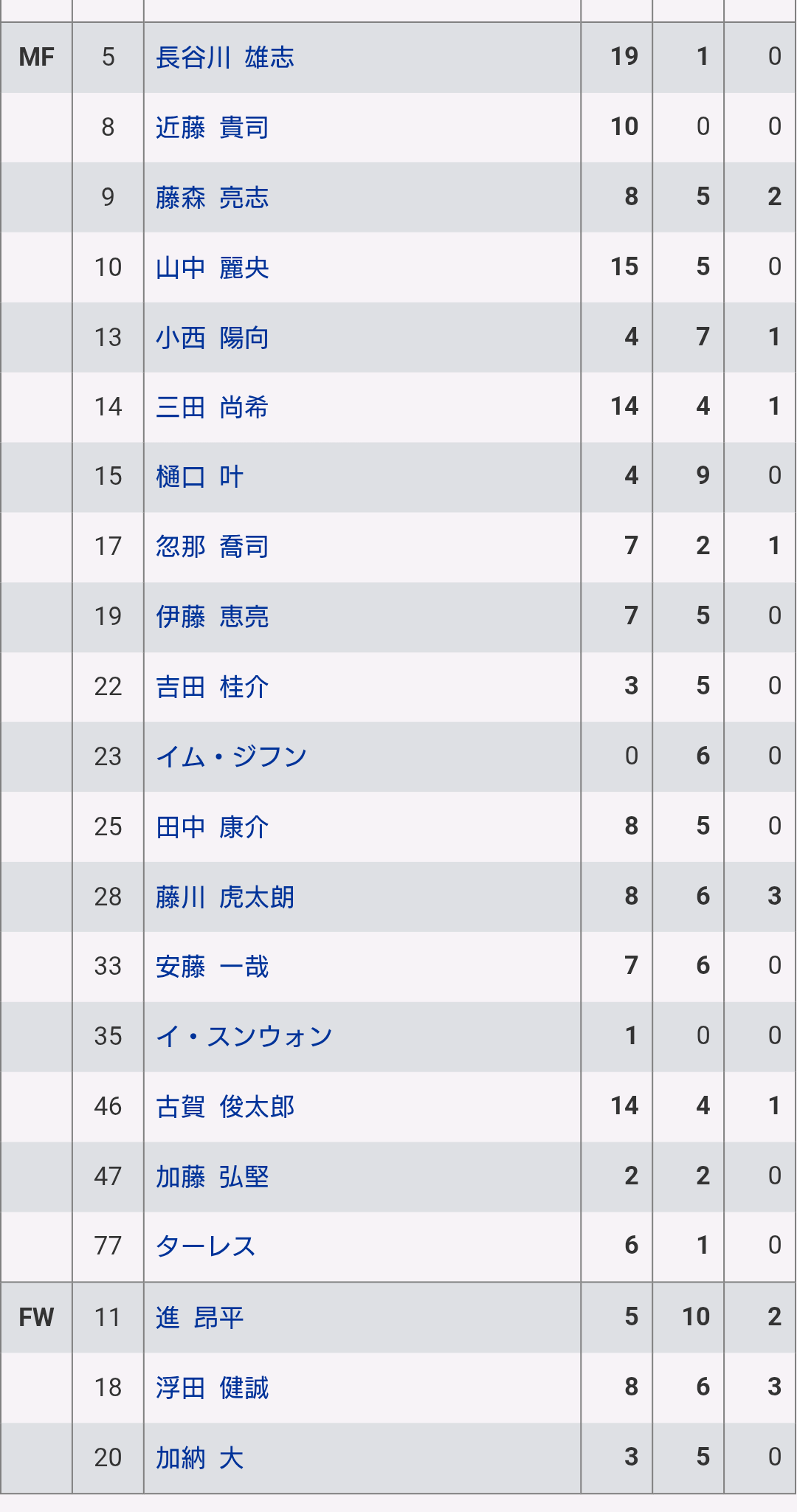Open イ・スンウォン player link
The width and height of the screenshot is (797, 1512).
coord(244,1036)
